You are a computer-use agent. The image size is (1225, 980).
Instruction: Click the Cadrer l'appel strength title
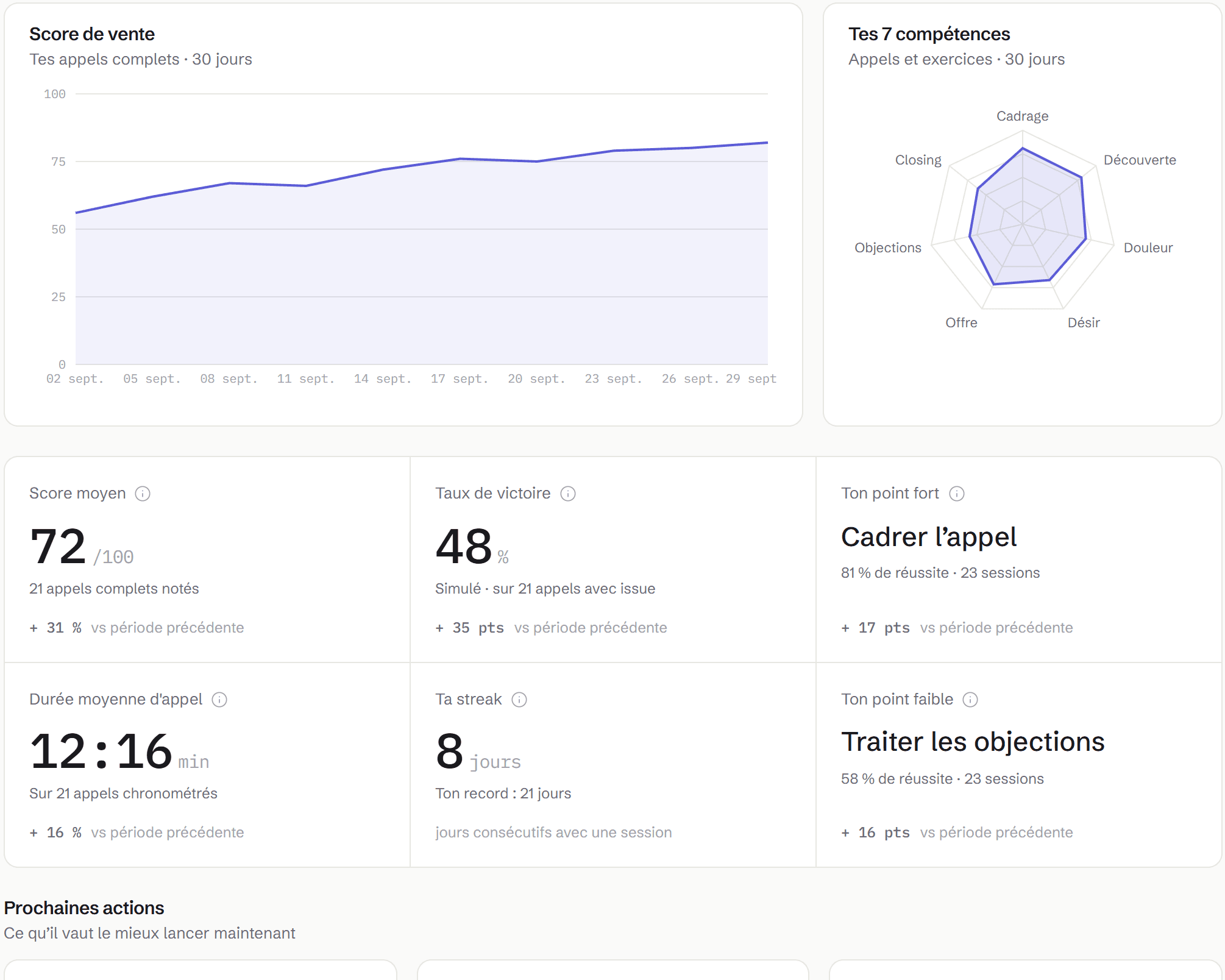pyautogui.click(x=929, y=538)
